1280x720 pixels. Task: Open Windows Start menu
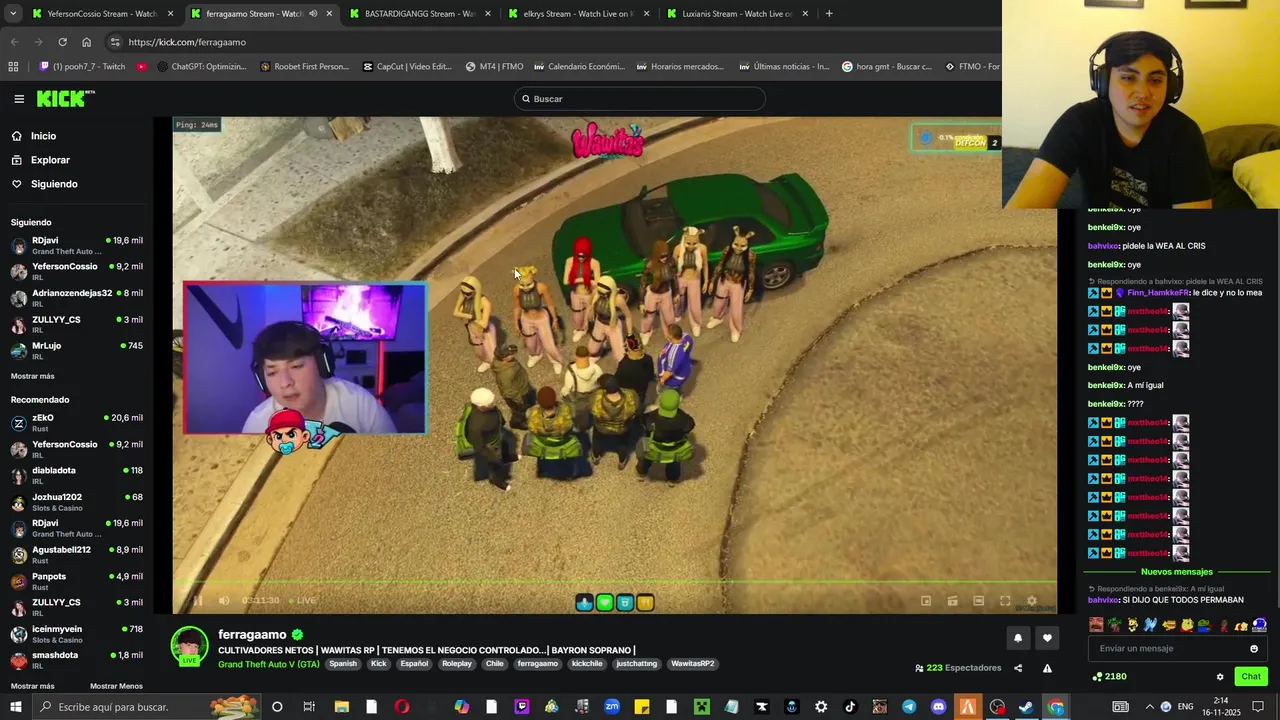[16, 707]
